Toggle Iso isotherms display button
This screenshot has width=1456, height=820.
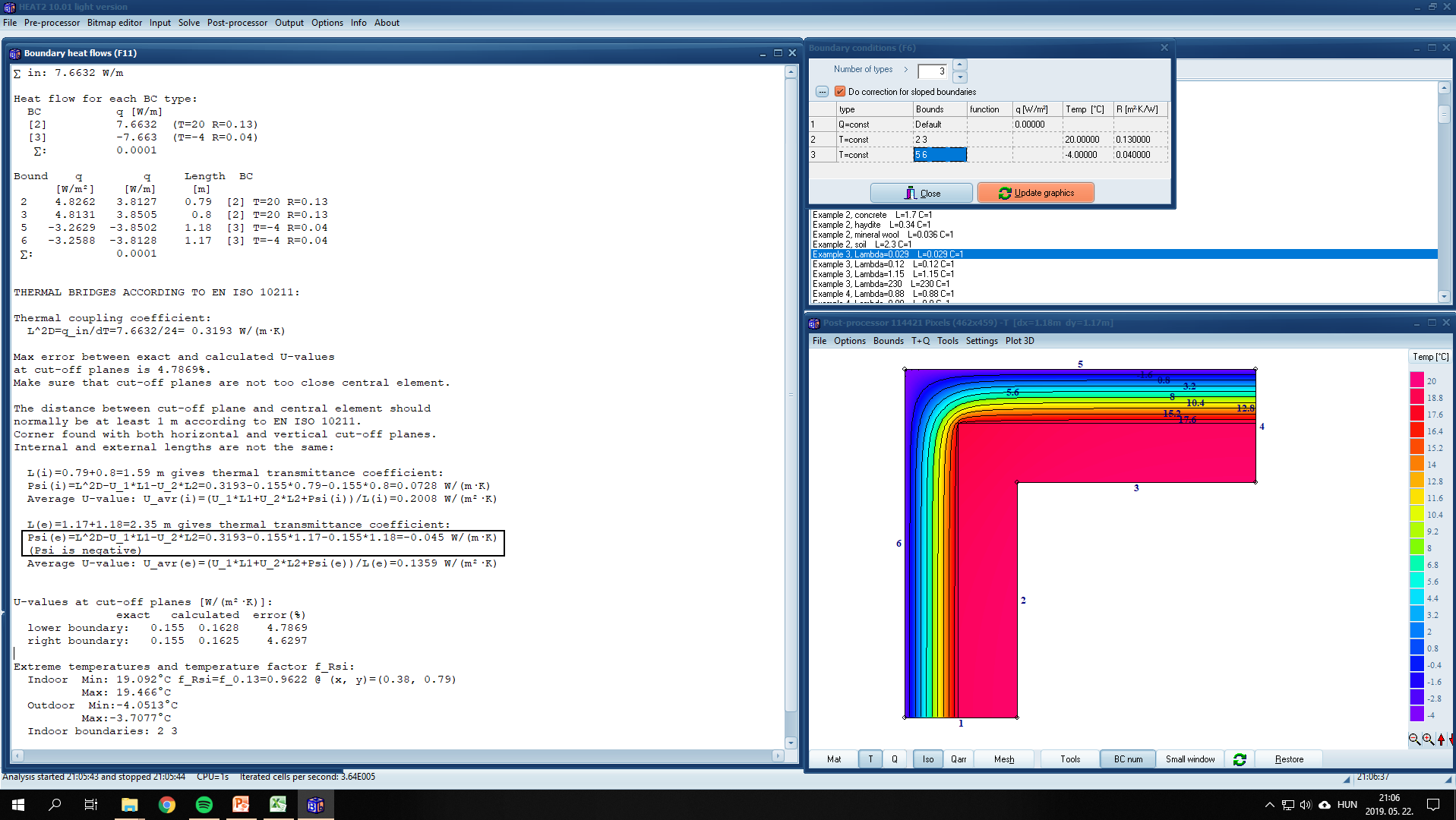[x=928, y=759]
